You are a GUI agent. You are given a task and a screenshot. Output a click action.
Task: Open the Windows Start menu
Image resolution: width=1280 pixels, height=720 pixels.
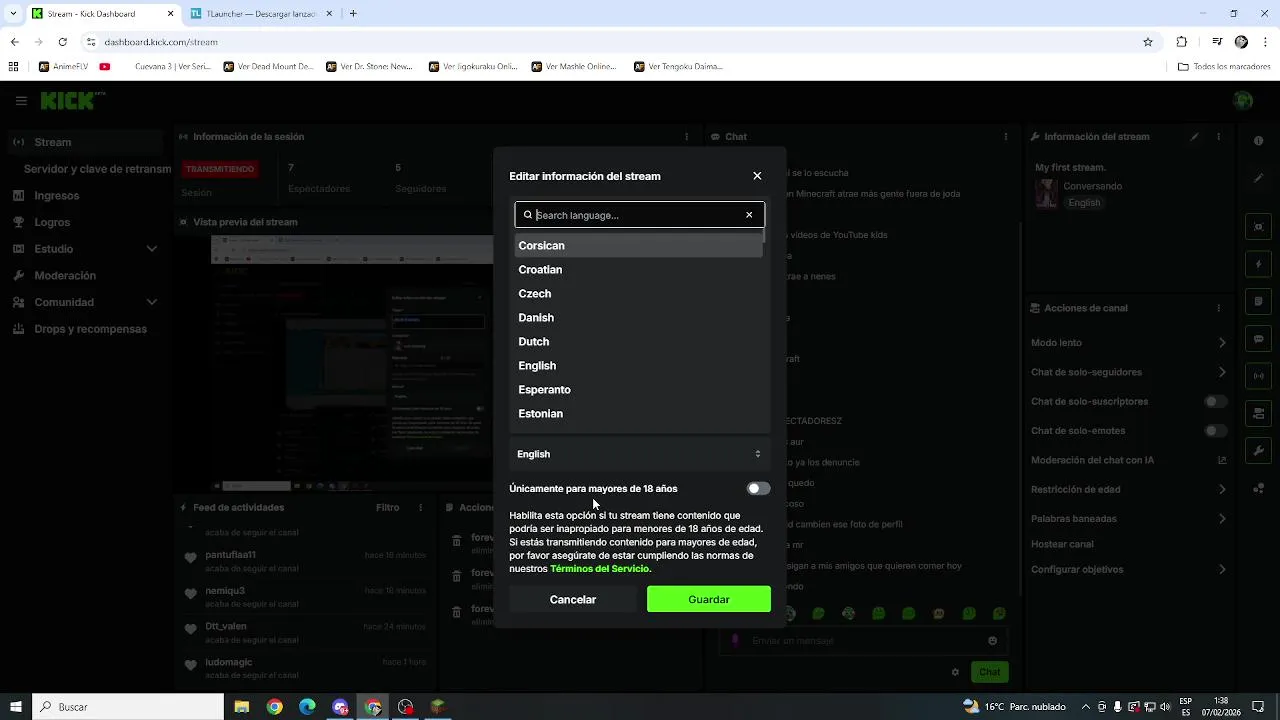pyautogui.click(x=16, y=707)
